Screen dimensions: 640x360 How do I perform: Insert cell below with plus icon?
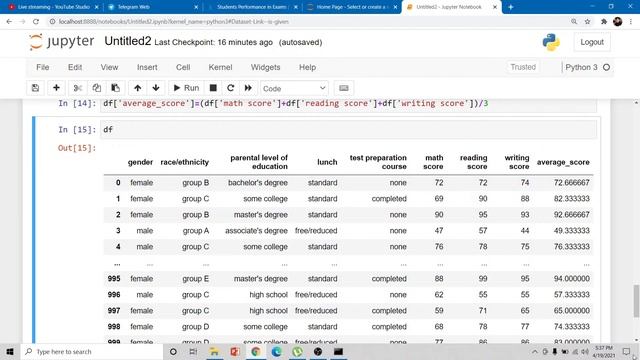click(x=56, y=88)
